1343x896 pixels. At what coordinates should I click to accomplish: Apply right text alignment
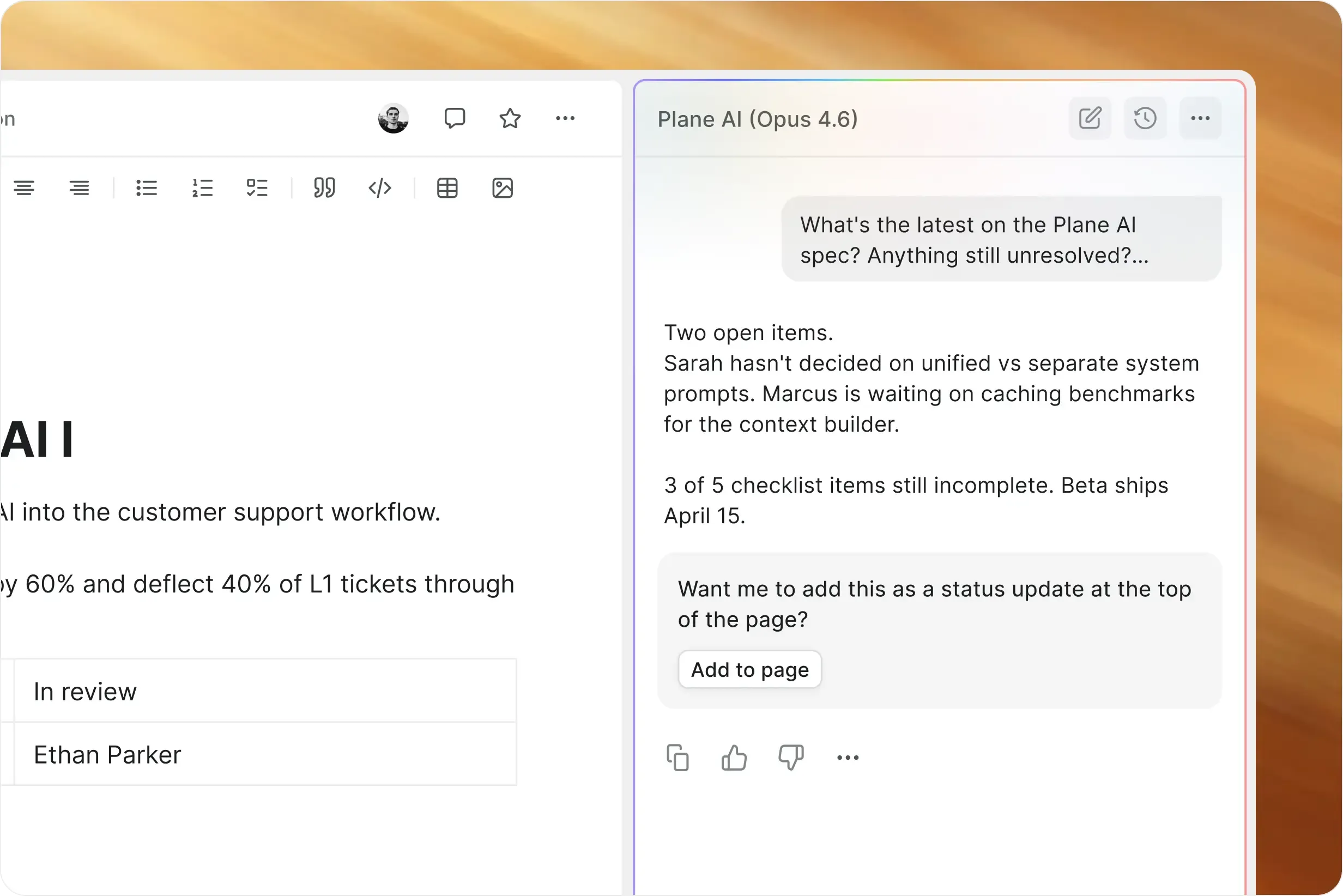(80, 188)
